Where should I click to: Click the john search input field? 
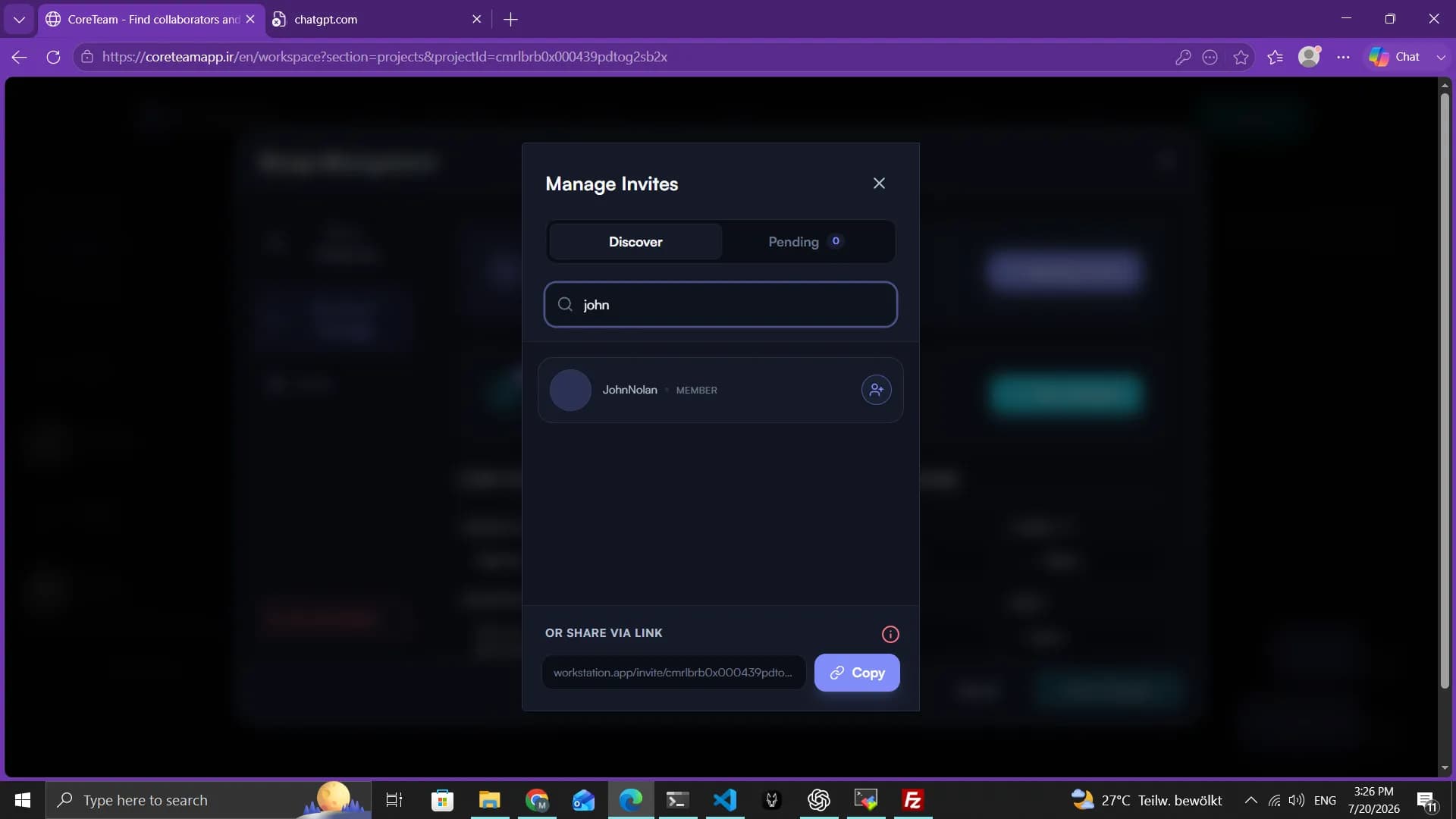(720, 305)
